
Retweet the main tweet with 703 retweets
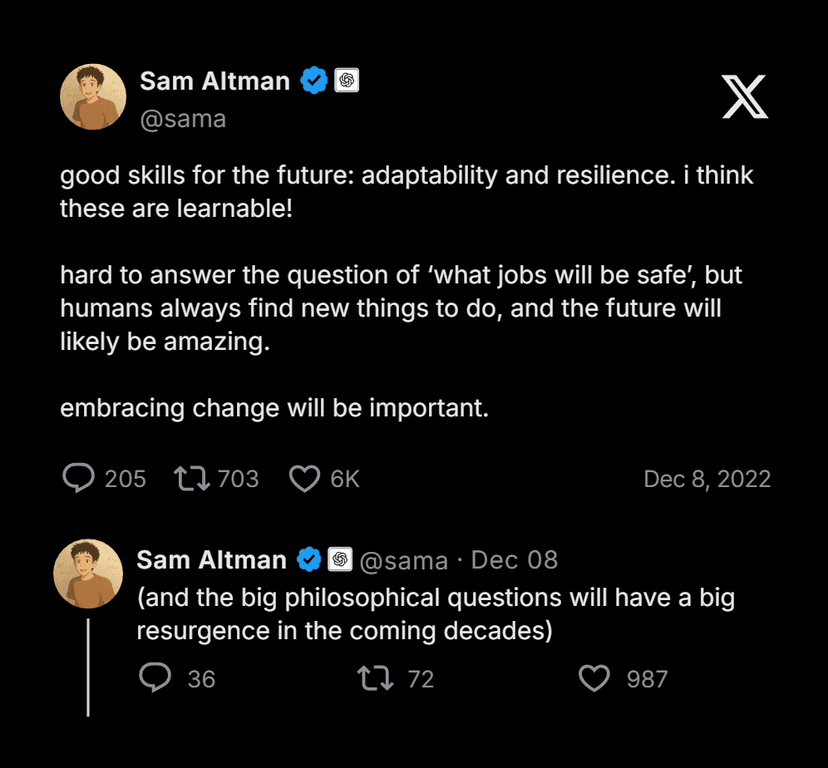coord(191,478)
